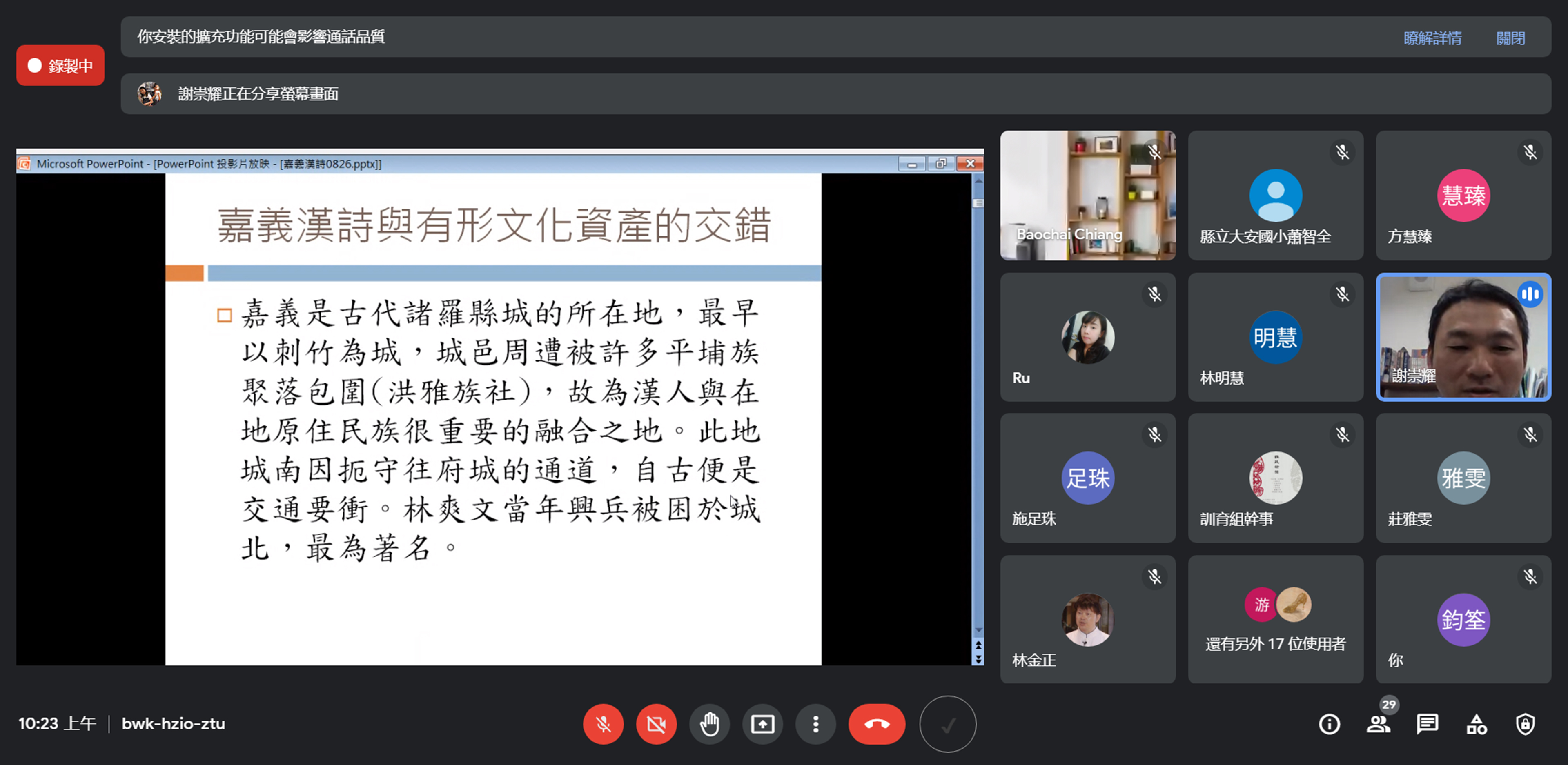Show the participants list with 29 people
This screenshot has height=765, width=1568.
[1378, 724]
